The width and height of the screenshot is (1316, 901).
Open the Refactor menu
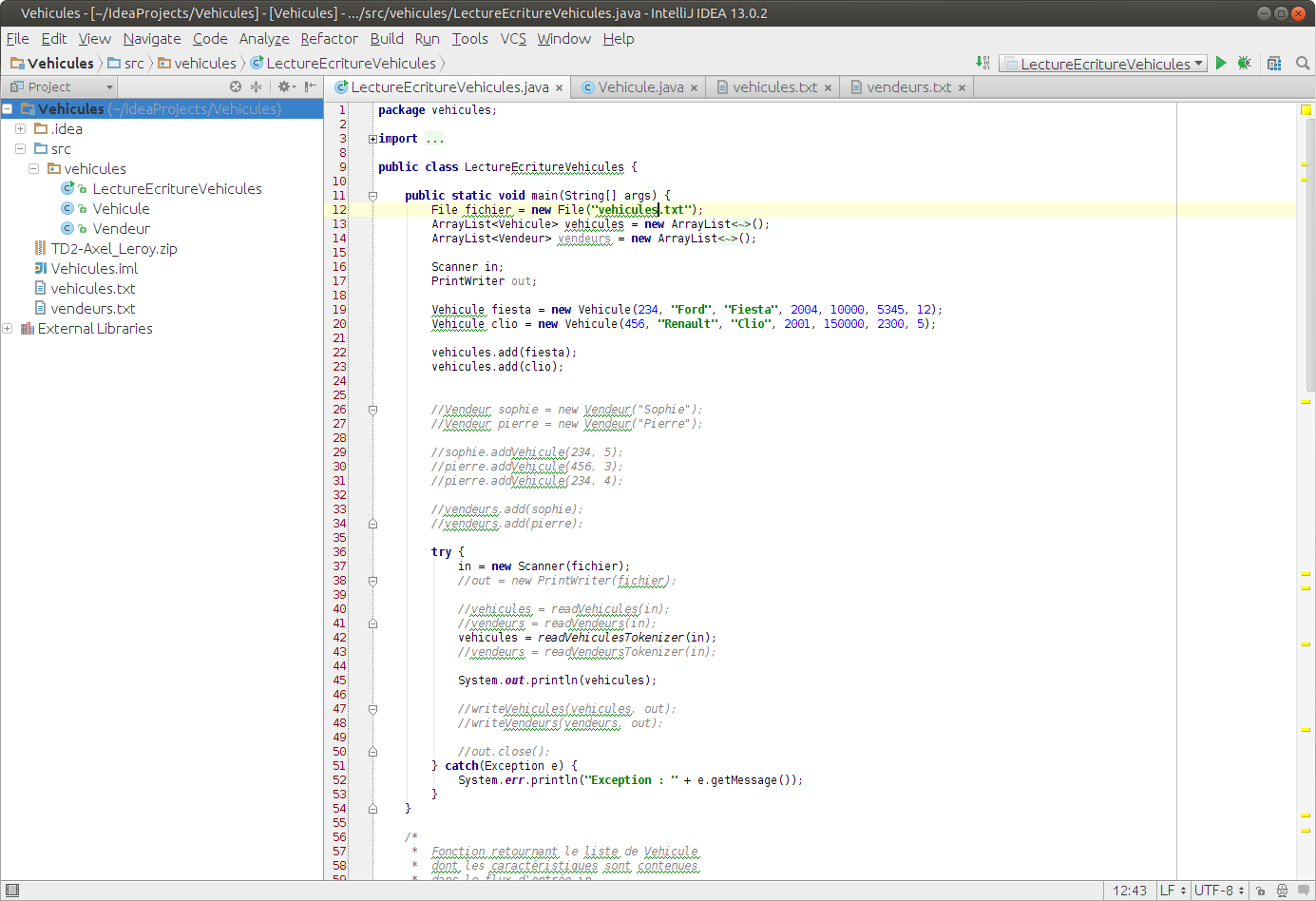pyautogui.click(x=329, y=39)
